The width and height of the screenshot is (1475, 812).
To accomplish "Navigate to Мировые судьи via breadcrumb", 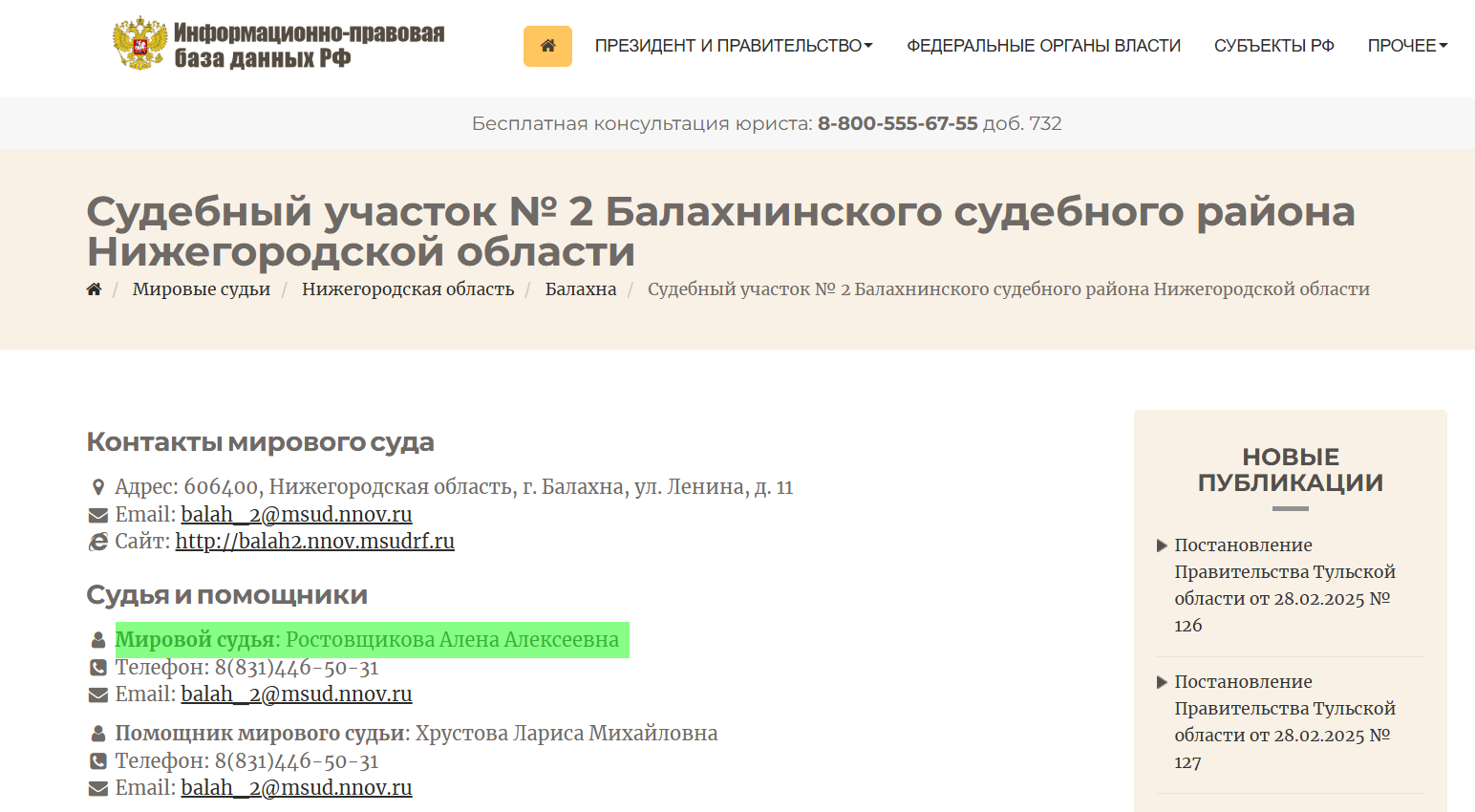I will tap(201, 288).
